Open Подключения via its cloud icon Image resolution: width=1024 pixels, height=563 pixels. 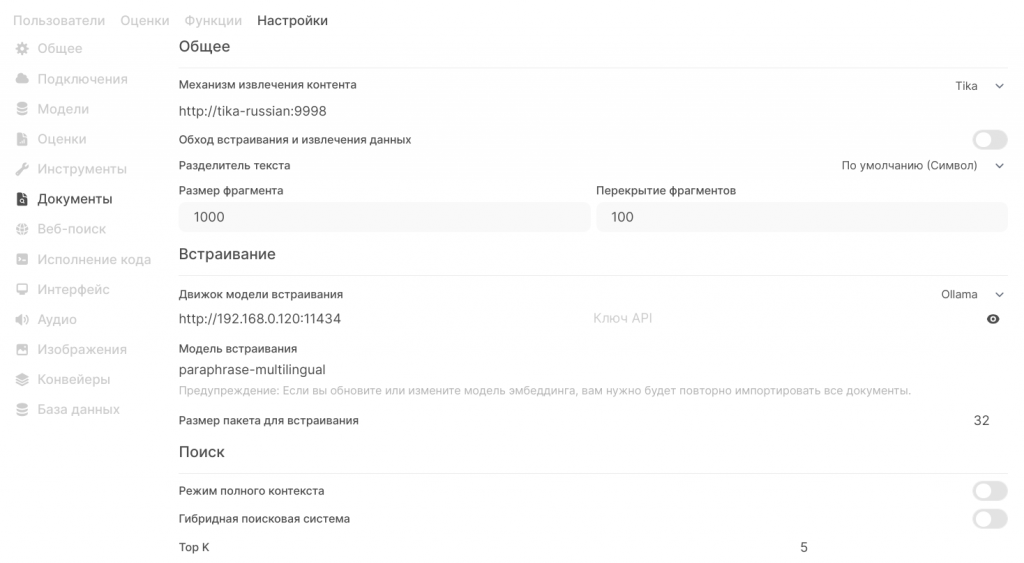22,79
